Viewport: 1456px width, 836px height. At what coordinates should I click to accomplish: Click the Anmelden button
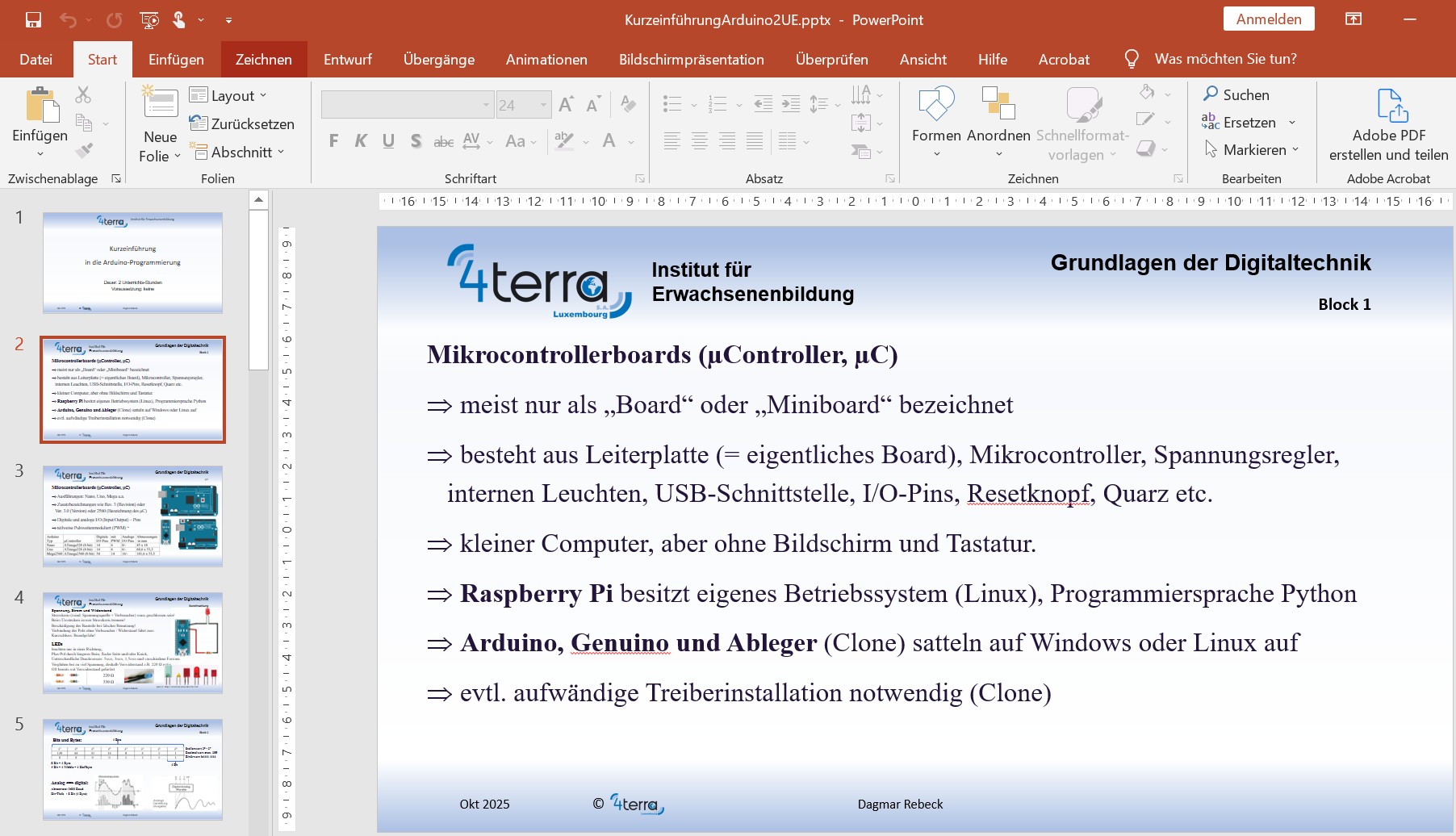tap(1268, 19)
